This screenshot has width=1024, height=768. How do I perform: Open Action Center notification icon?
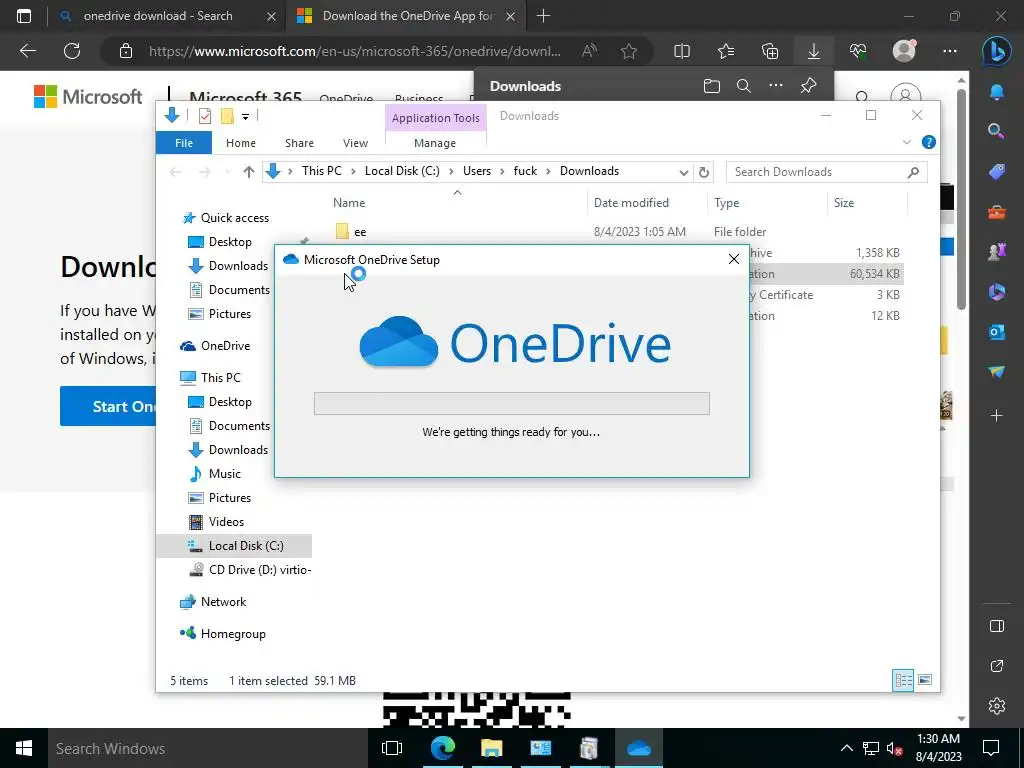click(991, 748)
